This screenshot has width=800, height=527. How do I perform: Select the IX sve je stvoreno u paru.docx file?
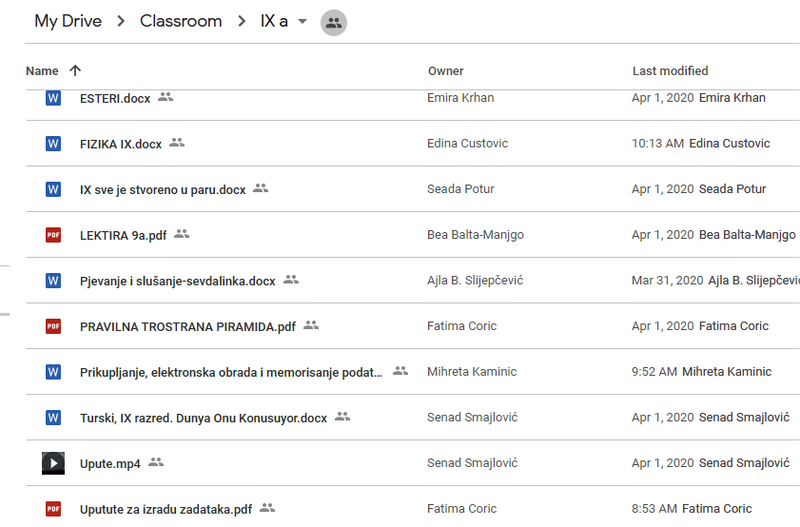tap(162, 189)
